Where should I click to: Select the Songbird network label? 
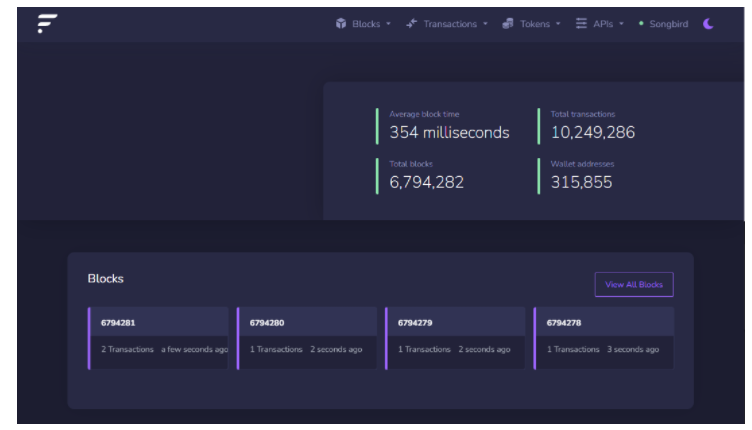pyautogui.click(x=669, y=24)
